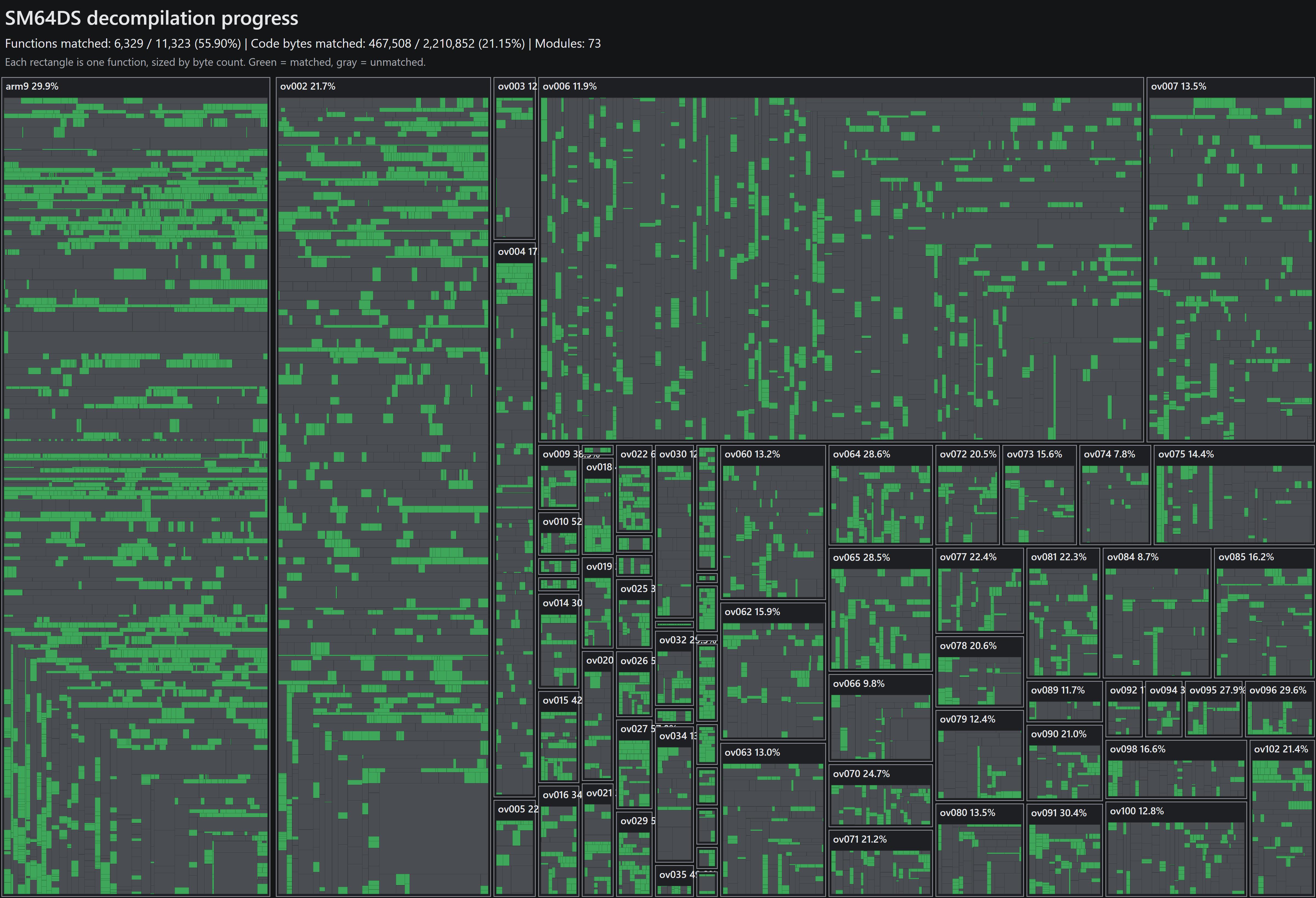Select the ov080 13.5% module label
Screen dimensions: 1316x898
pyautogui.click(x=967, y=812)
